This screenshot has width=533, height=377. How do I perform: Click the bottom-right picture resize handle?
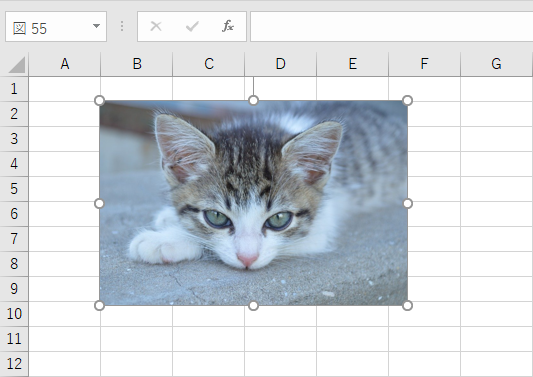[x=407, y=306]
